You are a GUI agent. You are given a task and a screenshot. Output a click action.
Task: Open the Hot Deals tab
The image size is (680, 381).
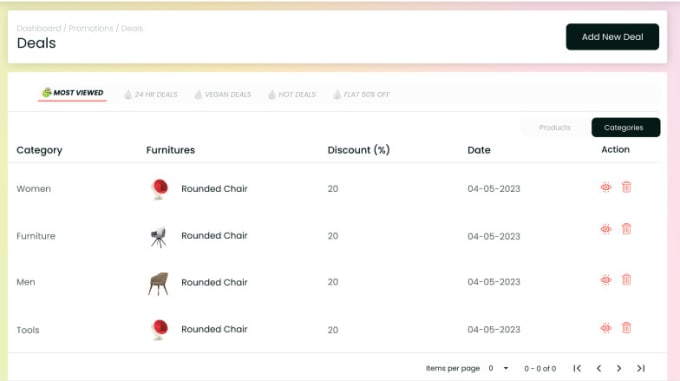point(292,94)
